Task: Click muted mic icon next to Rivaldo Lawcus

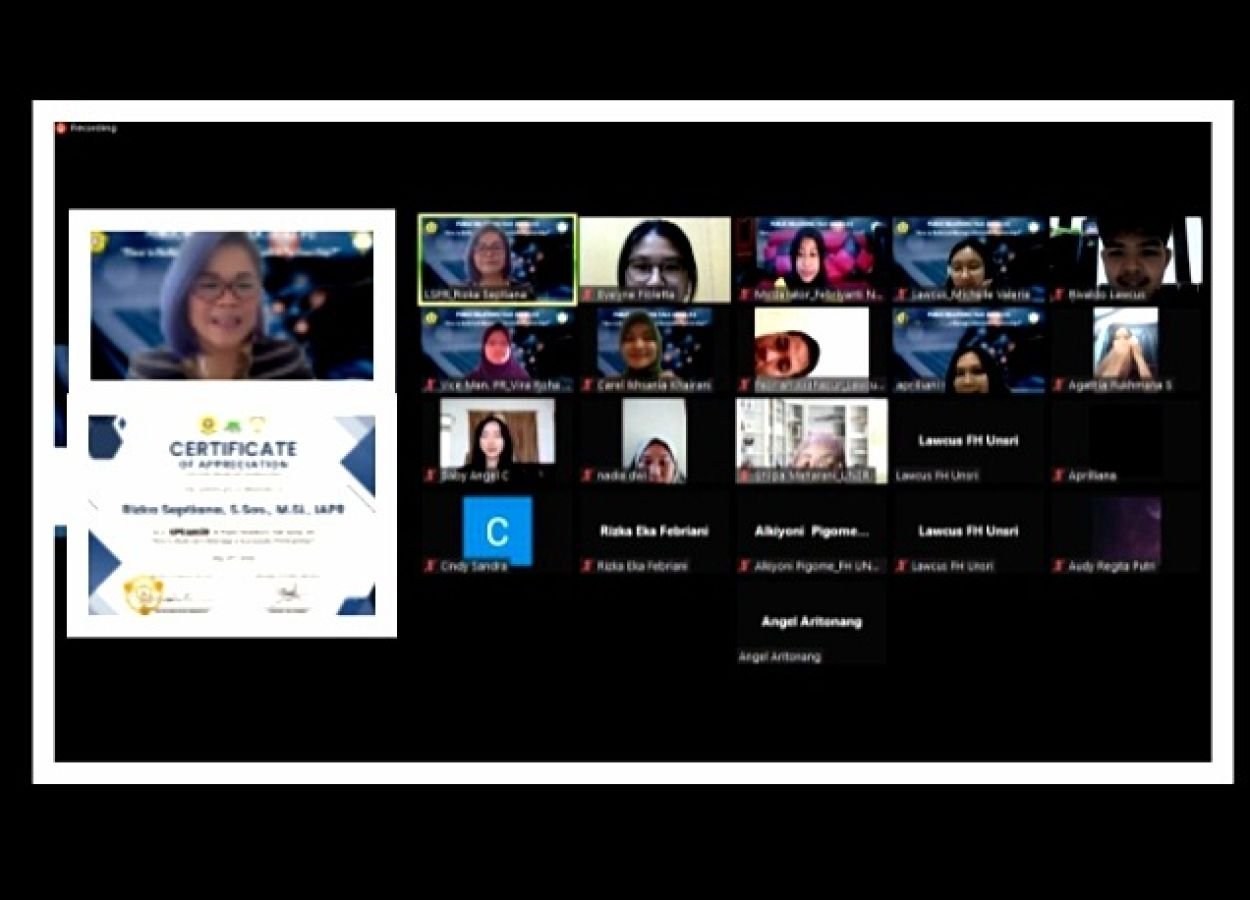Action: (x=1058, y=295)
